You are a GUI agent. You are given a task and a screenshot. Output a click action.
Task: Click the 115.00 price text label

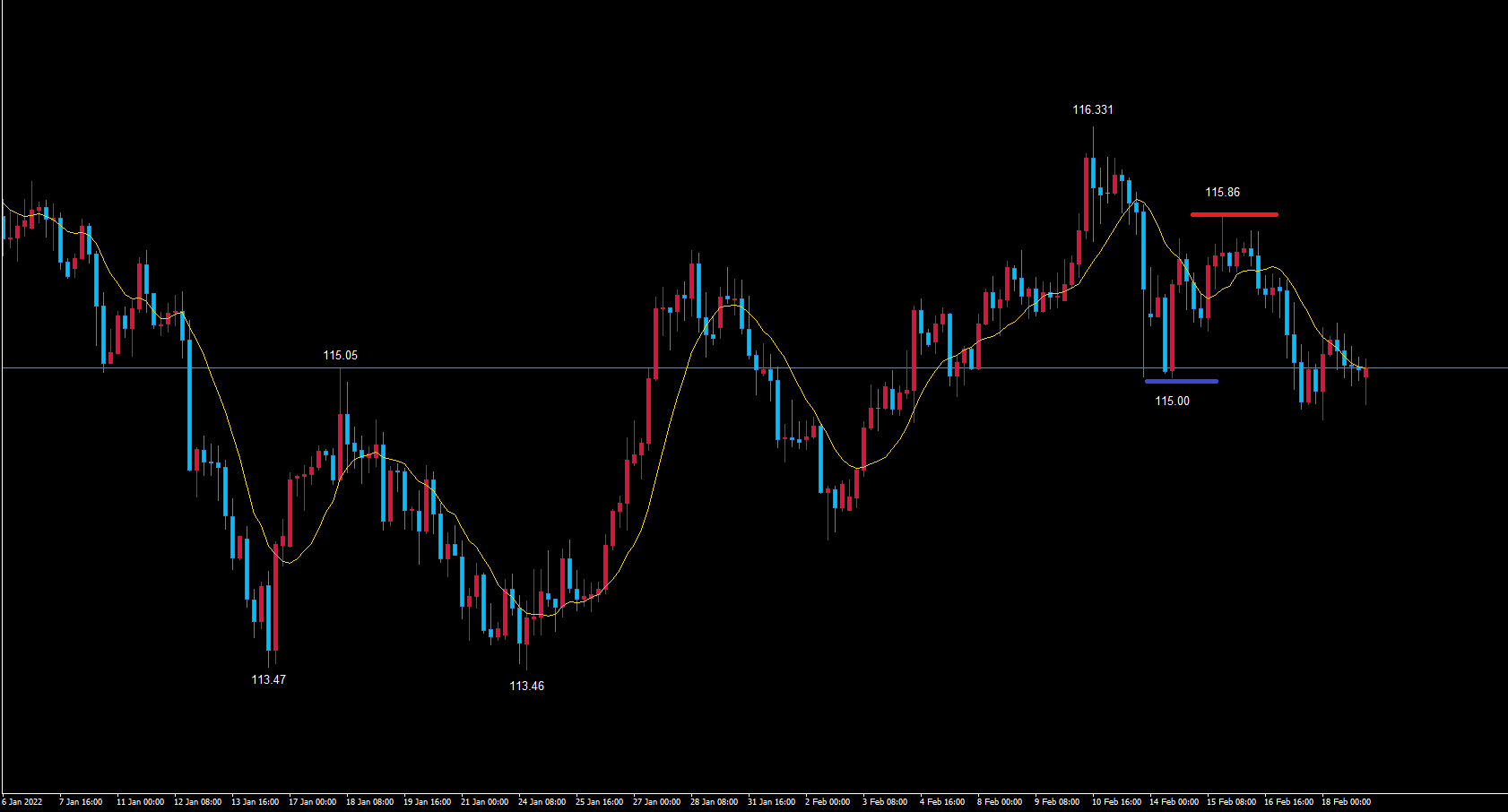click(1172, 401)
